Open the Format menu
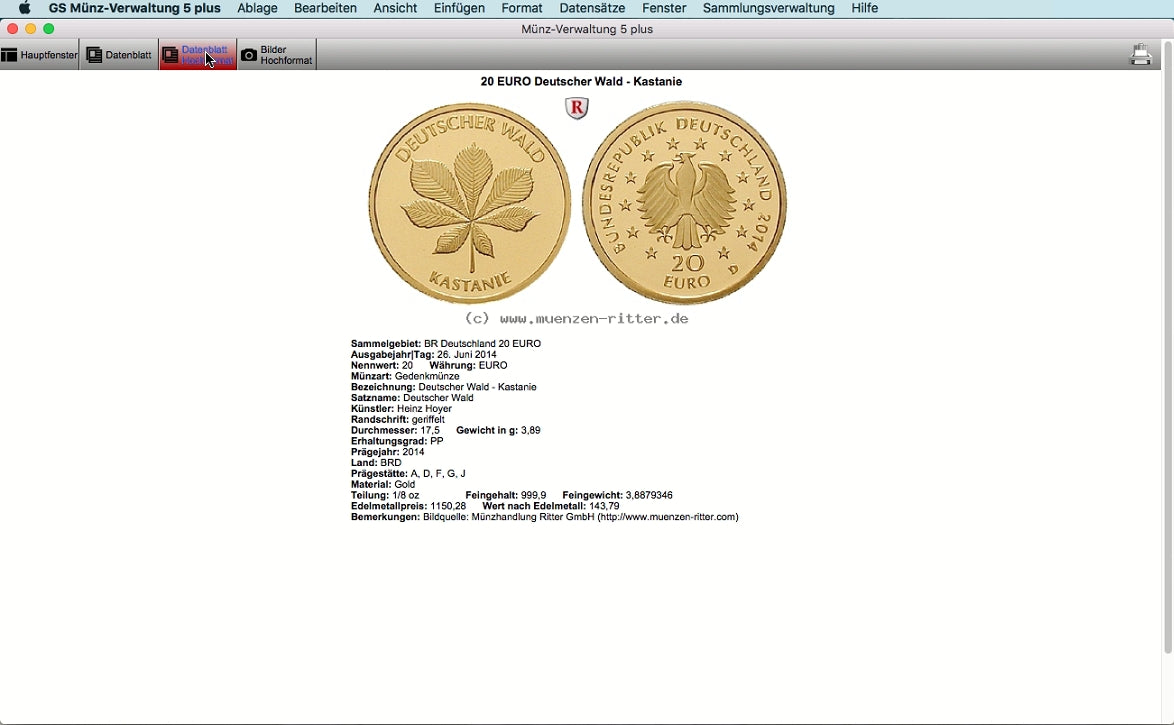This screenshot has height=725, width=1174. [522, 8]
